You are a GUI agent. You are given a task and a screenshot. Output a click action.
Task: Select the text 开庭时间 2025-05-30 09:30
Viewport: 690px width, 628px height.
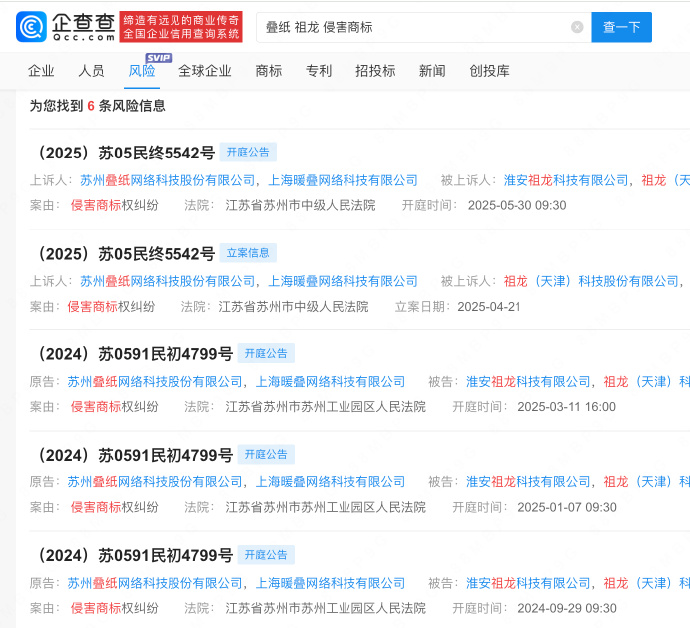(484, 206)
